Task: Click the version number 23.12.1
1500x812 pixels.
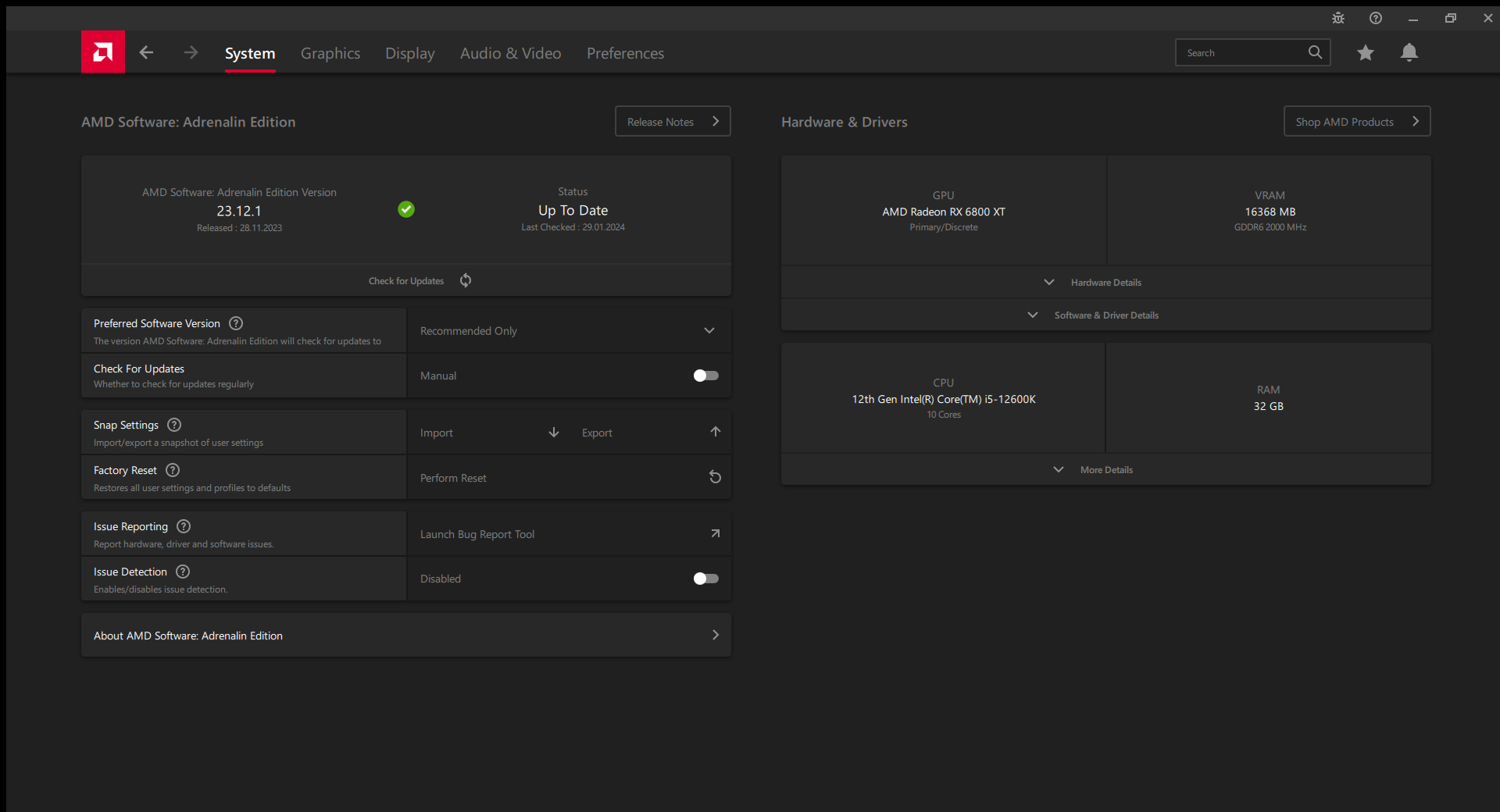Action: [x=239, y=211]
